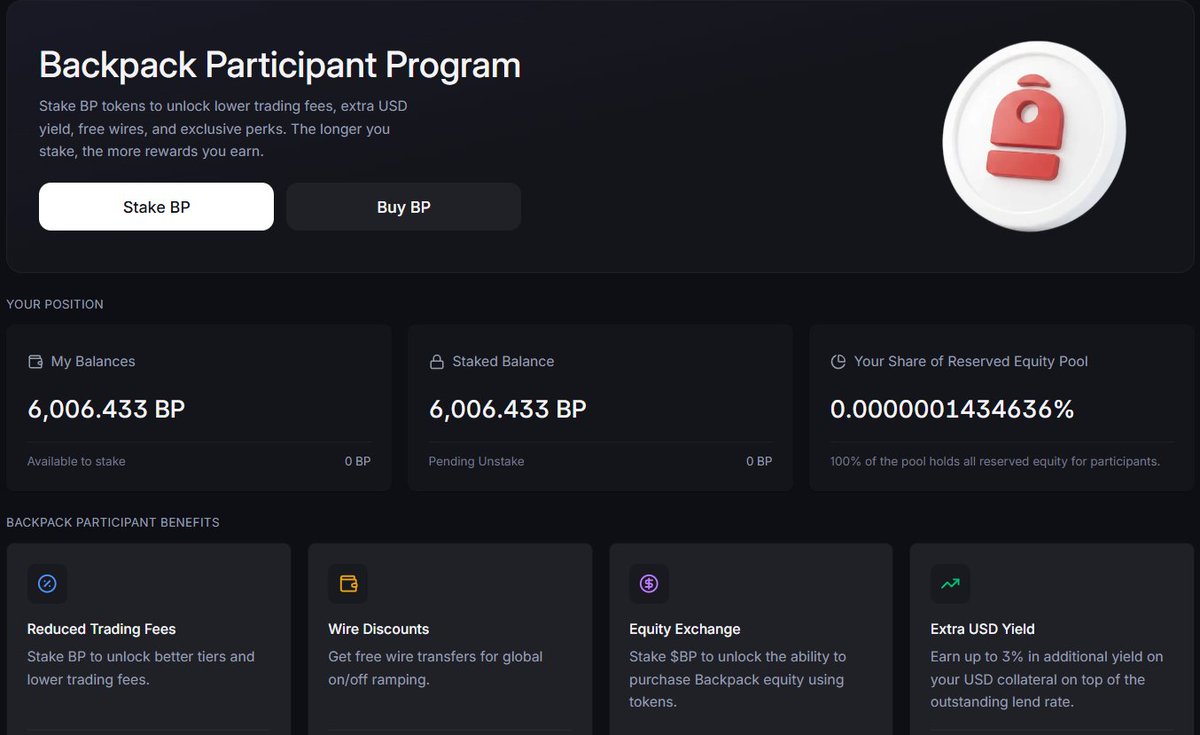Screen dimensions: 1200x735
Task: Click the Staked Balance label
Action: click(503, 362)
